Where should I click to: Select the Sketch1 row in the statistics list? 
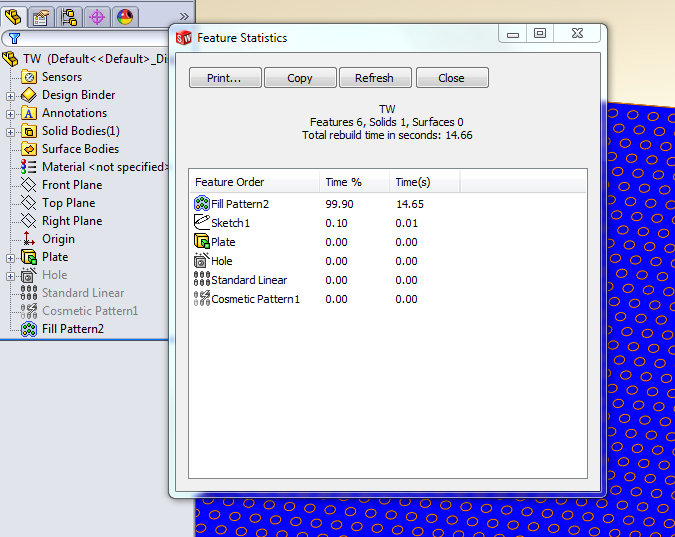(230, 223)
